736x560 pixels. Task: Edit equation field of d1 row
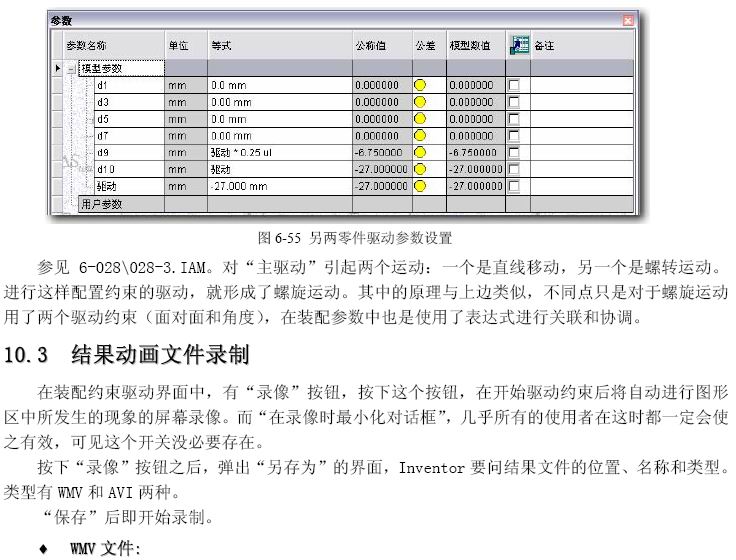pyautogui.click(x=280, y=85)
